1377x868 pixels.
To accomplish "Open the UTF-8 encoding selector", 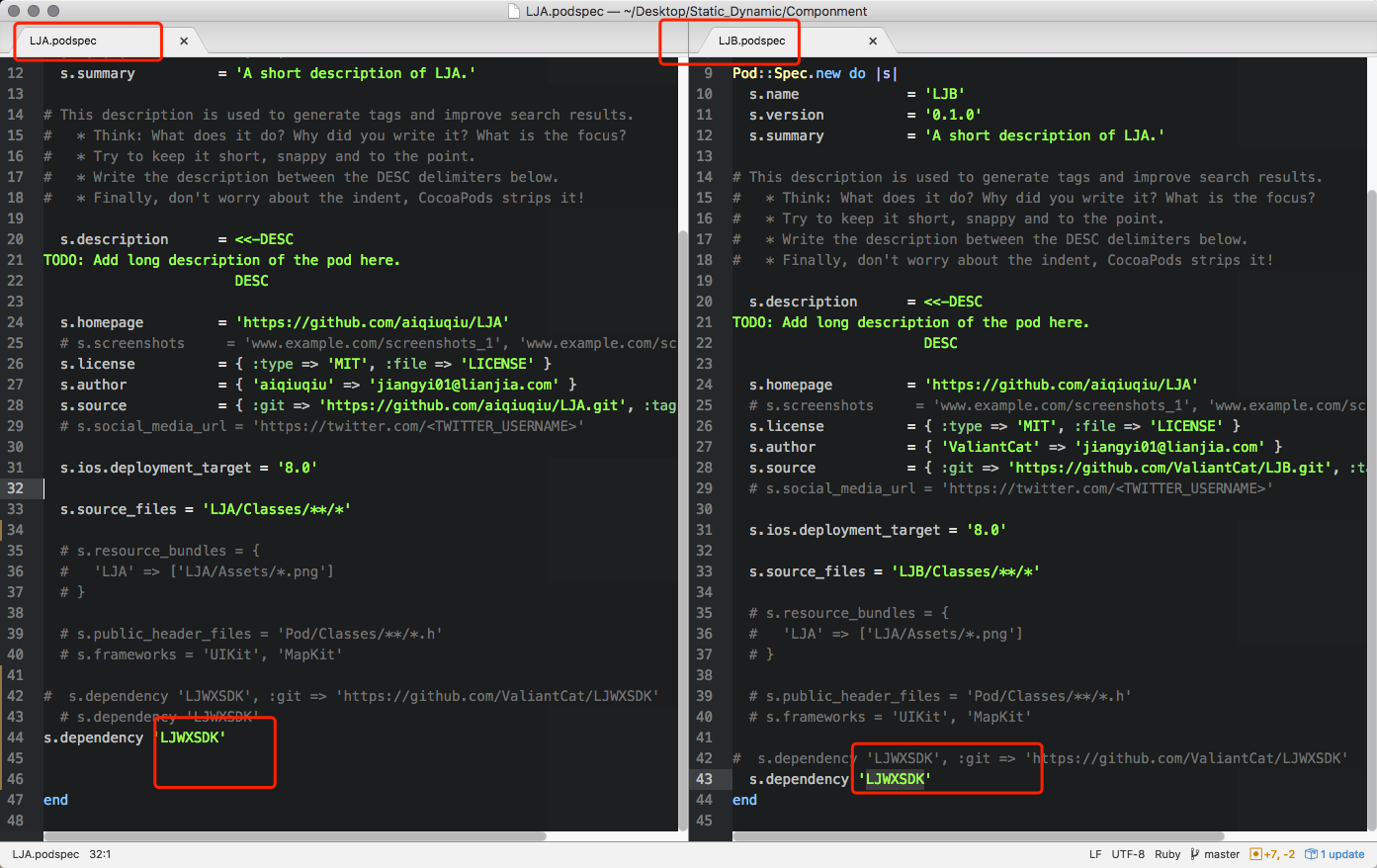I will (x=1128, y=854).
